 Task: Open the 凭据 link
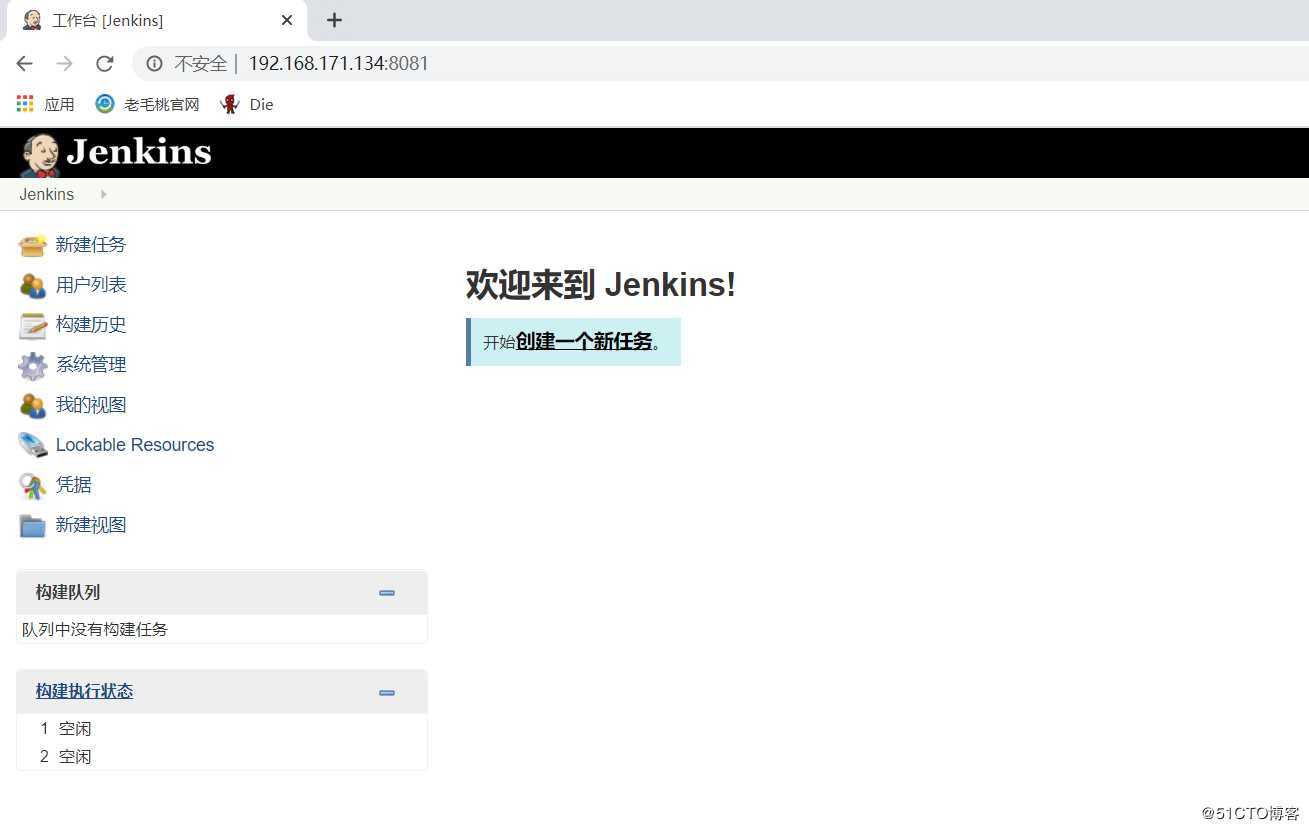(x=74, y=485)
